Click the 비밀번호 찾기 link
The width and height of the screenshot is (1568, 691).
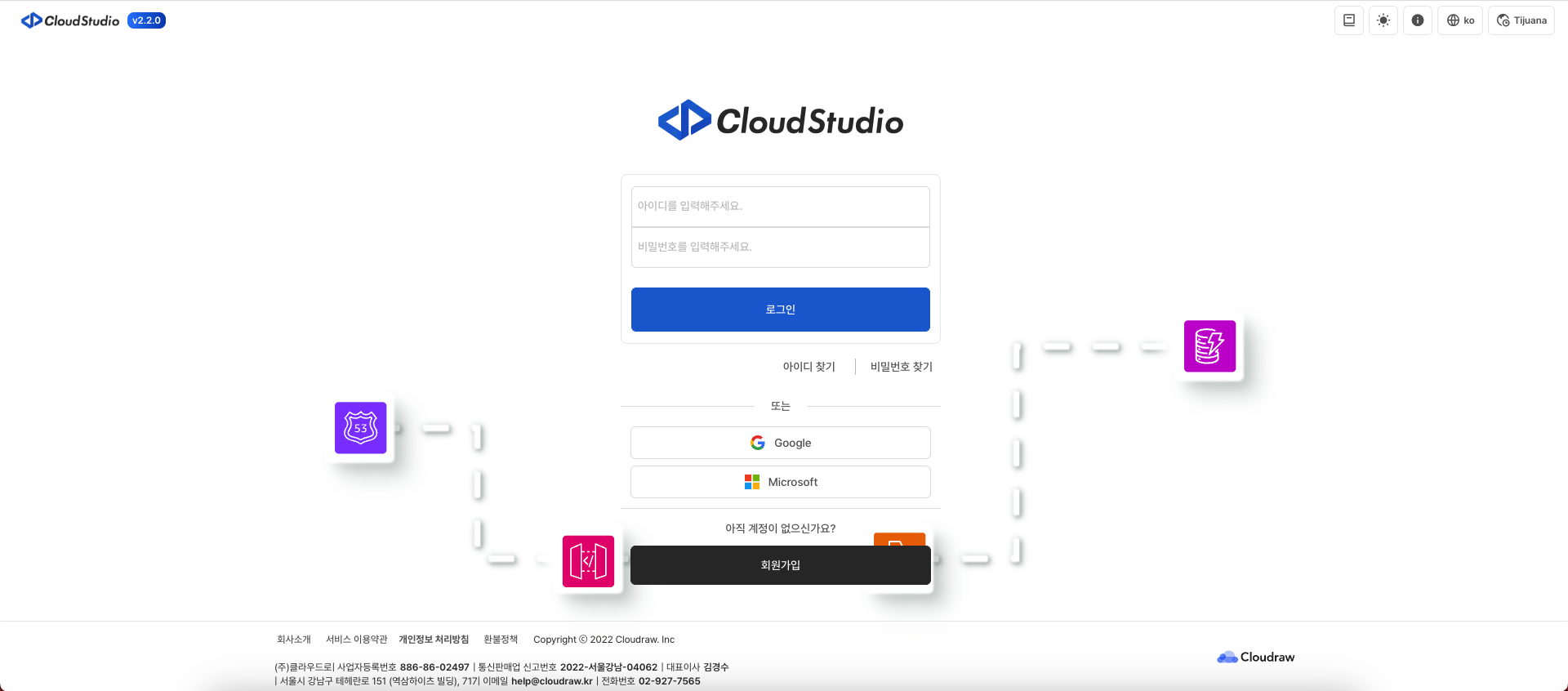(901, 367)
